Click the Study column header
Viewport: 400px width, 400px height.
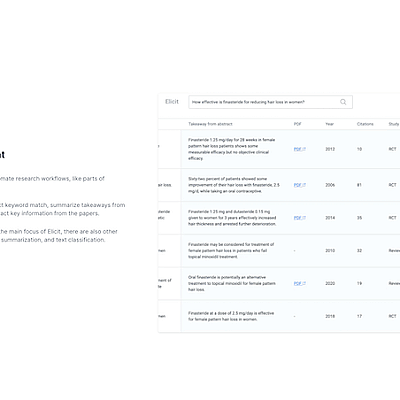tap(394, 124)
